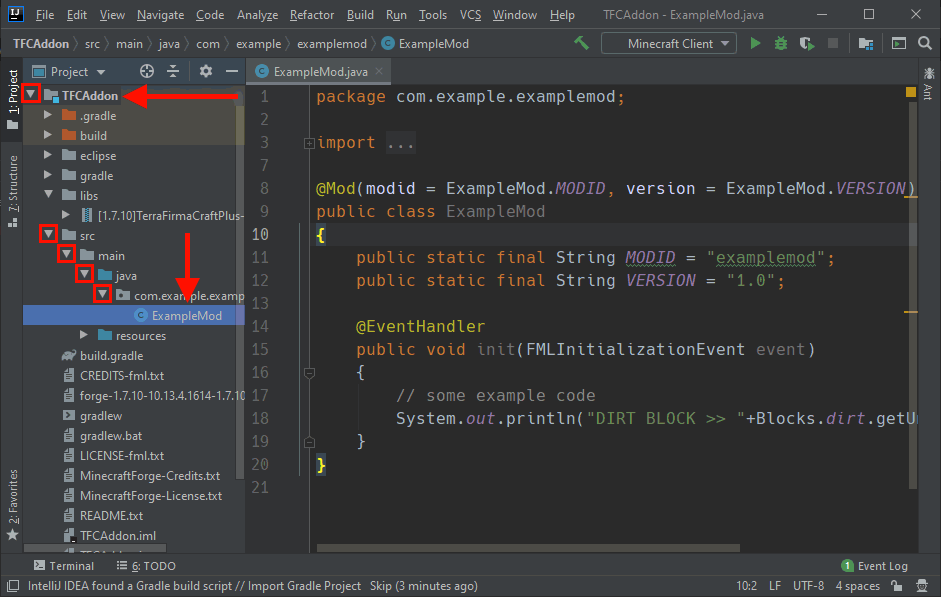Open the Refactor menu
Image resolution: width=941 pixels, height=597 pixels.
click(x=312, y=14)
